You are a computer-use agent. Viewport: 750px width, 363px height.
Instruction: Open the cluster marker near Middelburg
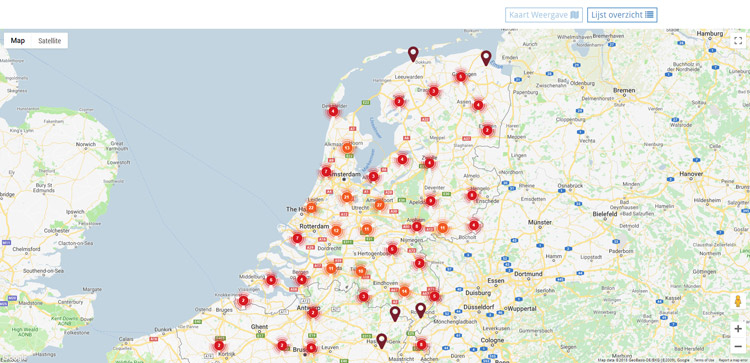click(x=271, y=280)
